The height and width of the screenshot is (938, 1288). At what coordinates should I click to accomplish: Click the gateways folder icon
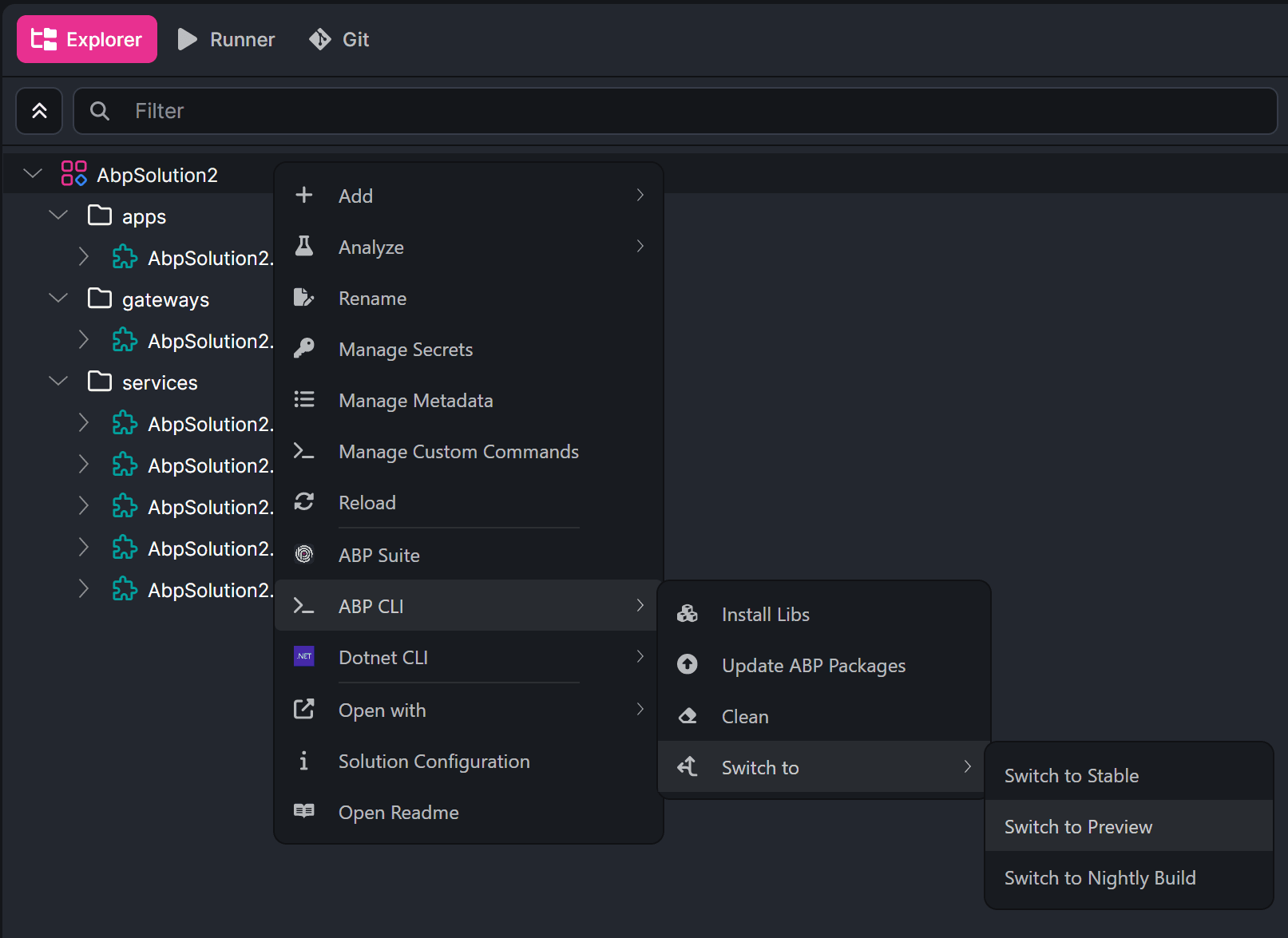click(x=100, y=298)
